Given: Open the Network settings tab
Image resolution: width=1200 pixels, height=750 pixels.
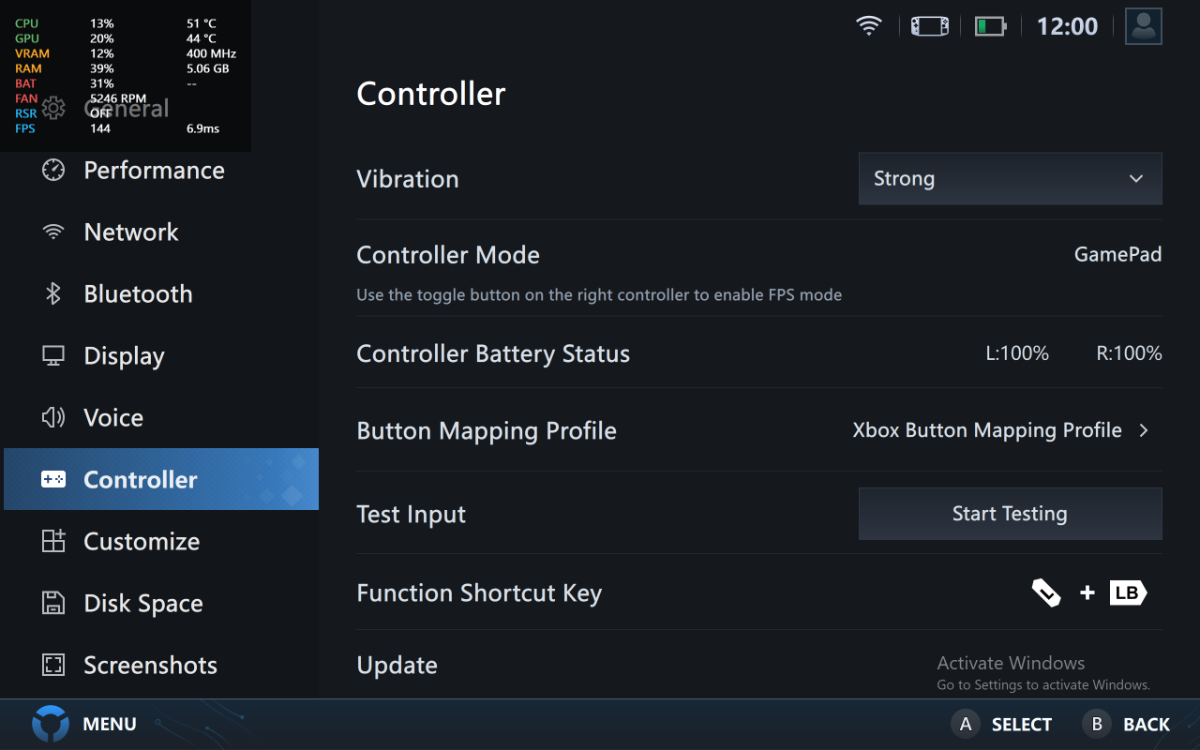Looking at the screenshot, I should point(131,232).
